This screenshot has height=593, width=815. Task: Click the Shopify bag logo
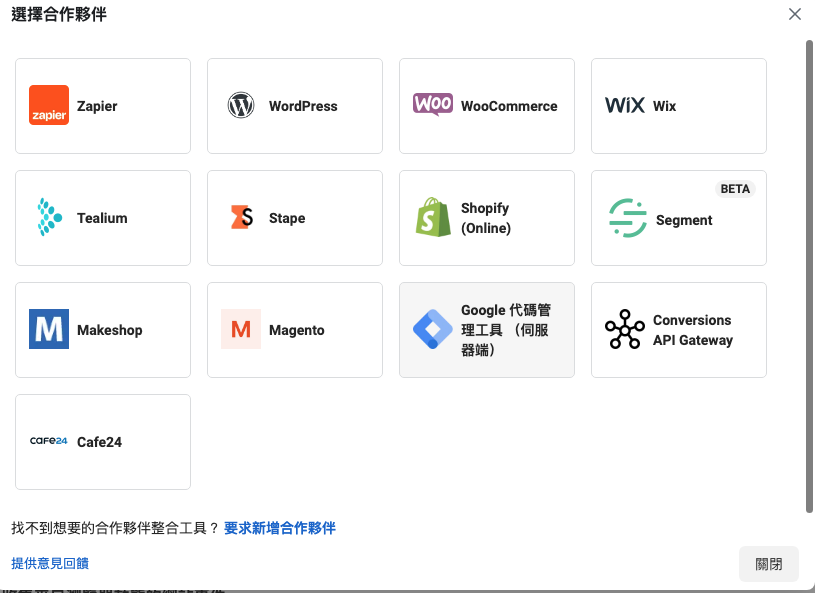click(433, 217)
